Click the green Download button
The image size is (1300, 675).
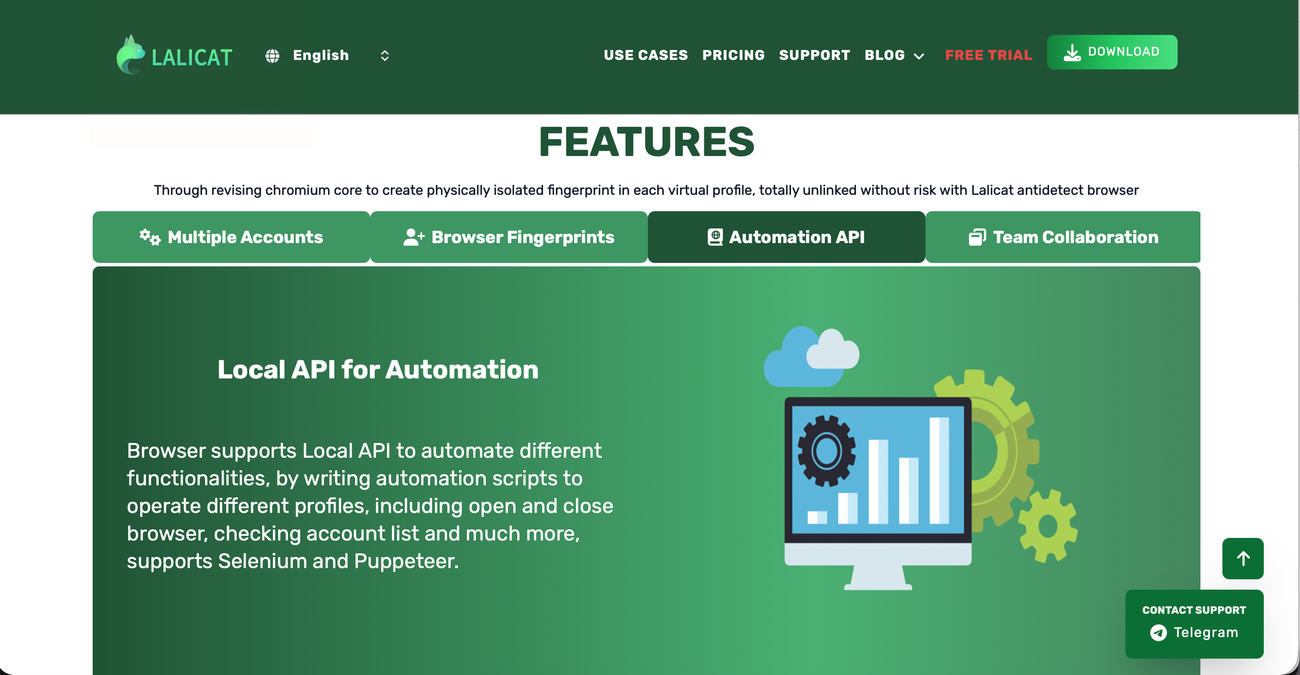tap(1112, 52)
